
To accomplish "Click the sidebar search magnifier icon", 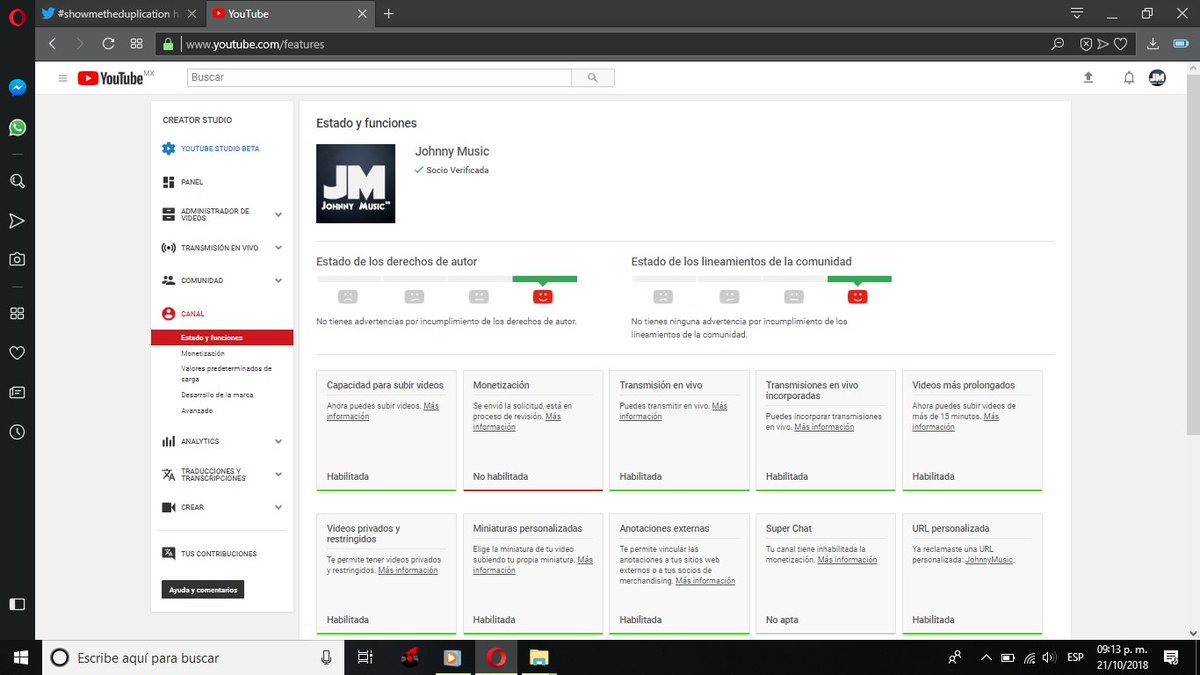I will (x=17, y=181).
